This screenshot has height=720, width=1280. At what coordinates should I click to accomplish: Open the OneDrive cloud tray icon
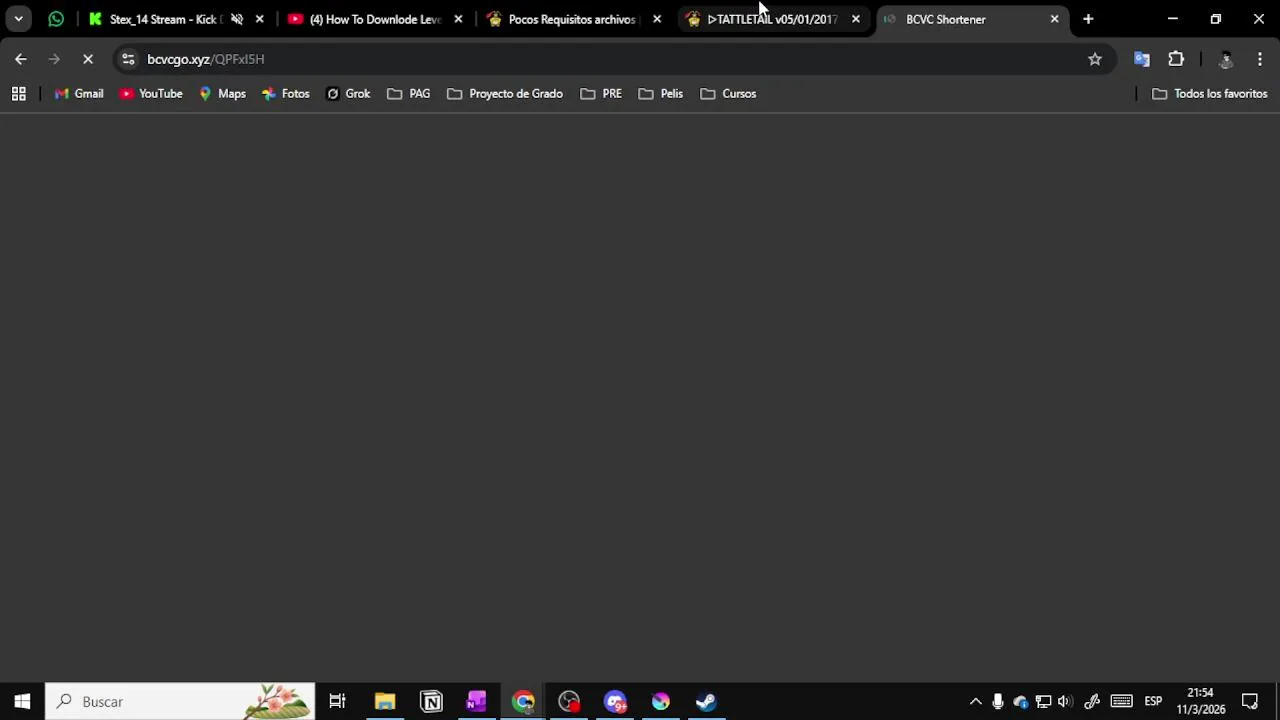[1020, 701]
